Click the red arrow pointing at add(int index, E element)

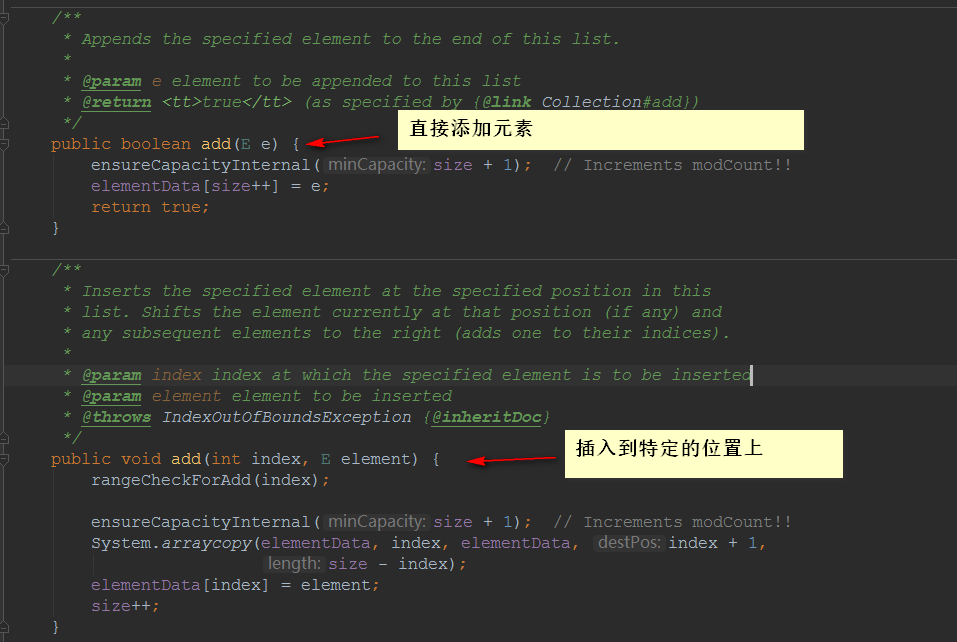coord(511,460)
